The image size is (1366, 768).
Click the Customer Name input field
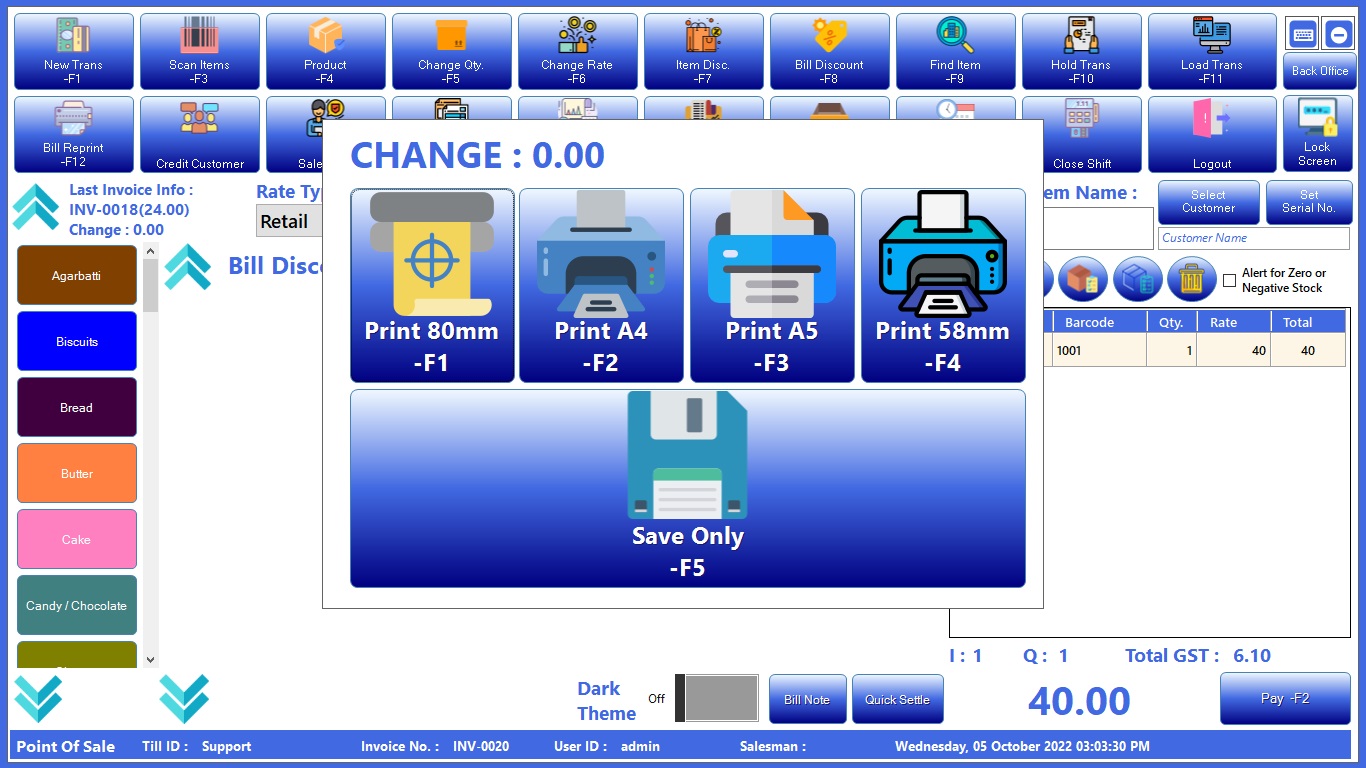(x=1253, y=238)
